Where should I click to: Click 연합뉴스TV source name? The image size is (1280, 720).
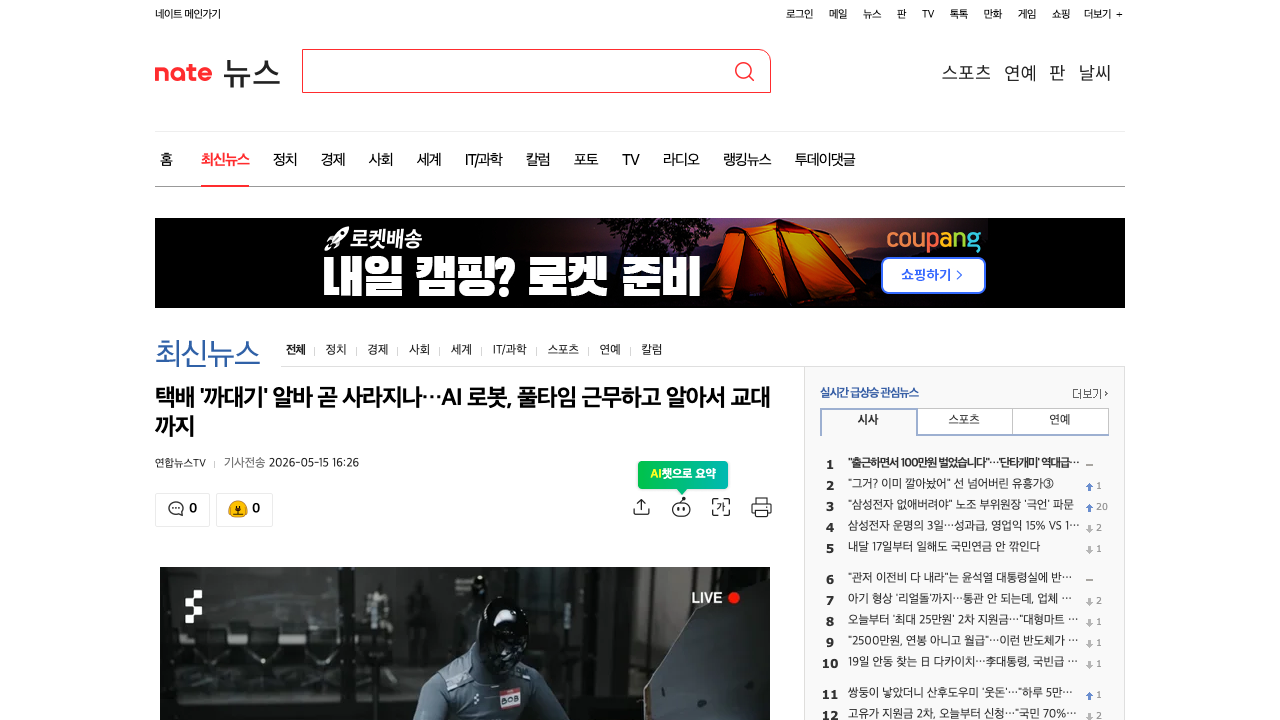click(x=180, y=463)
